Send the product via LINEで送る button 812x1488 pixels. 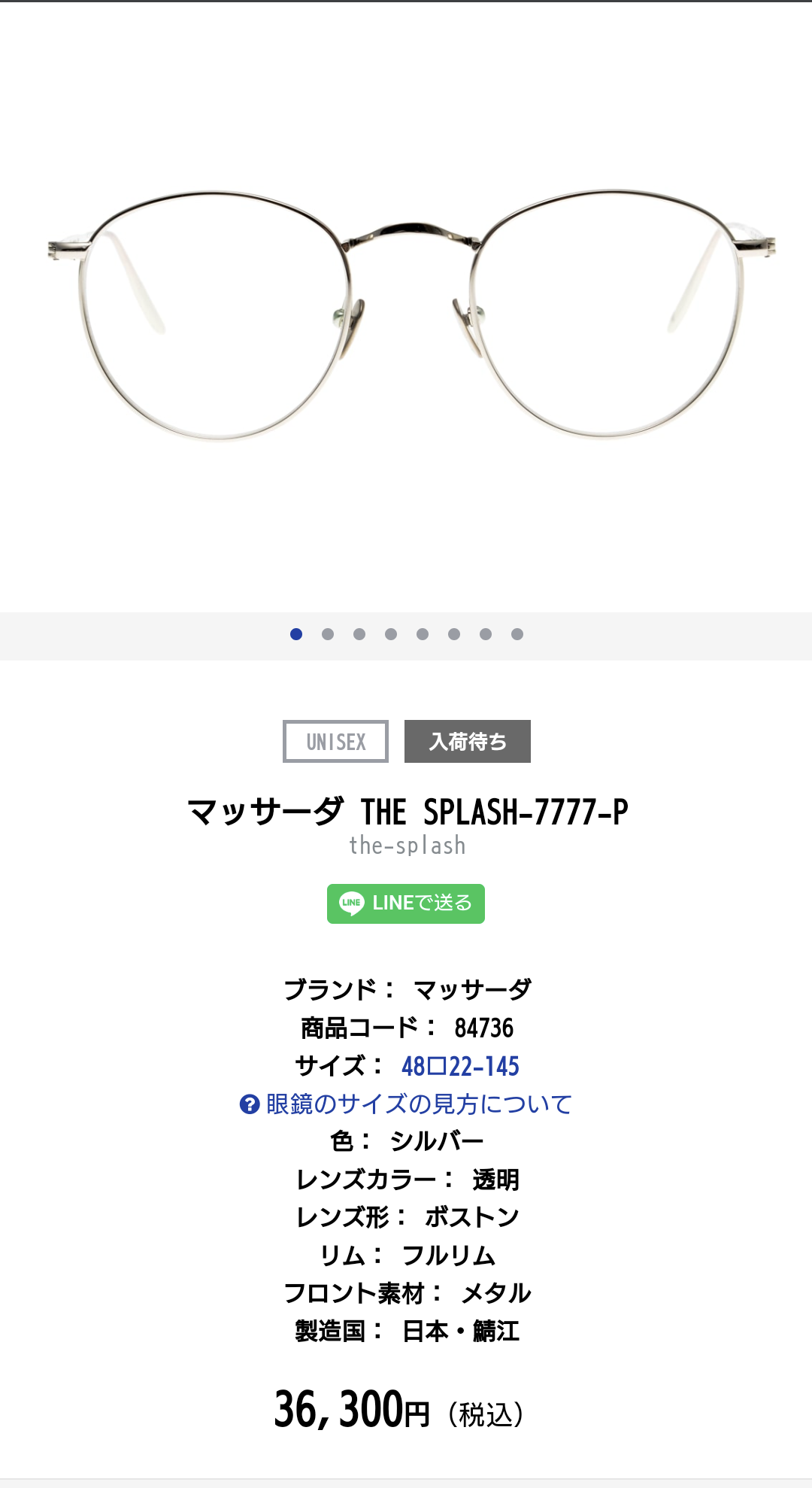click(406, 903)
